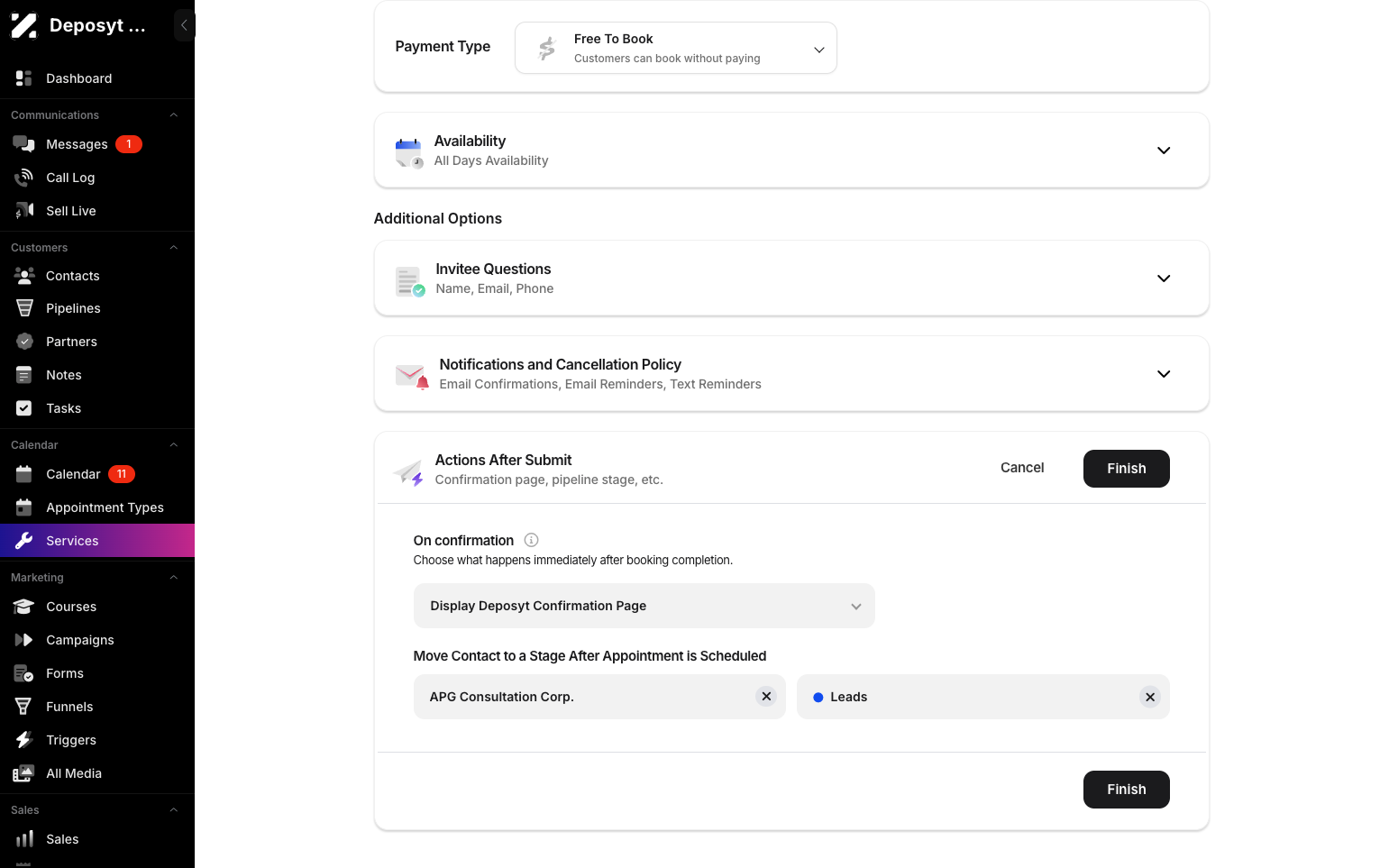Click the All Days Availability text
The image size is (1389, 868).
491,160
